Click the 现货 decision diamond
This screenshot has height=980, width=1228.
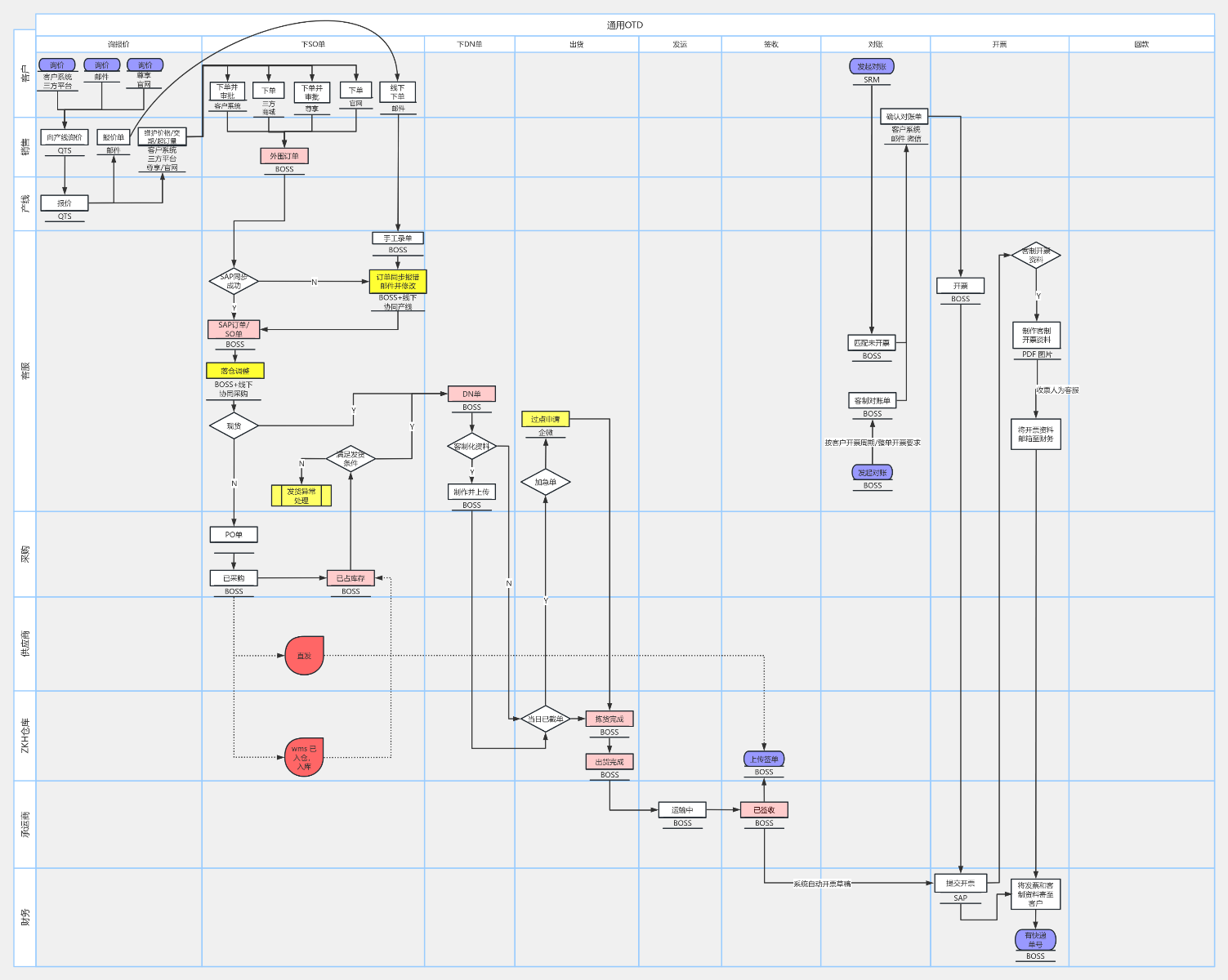click(234, 425)
